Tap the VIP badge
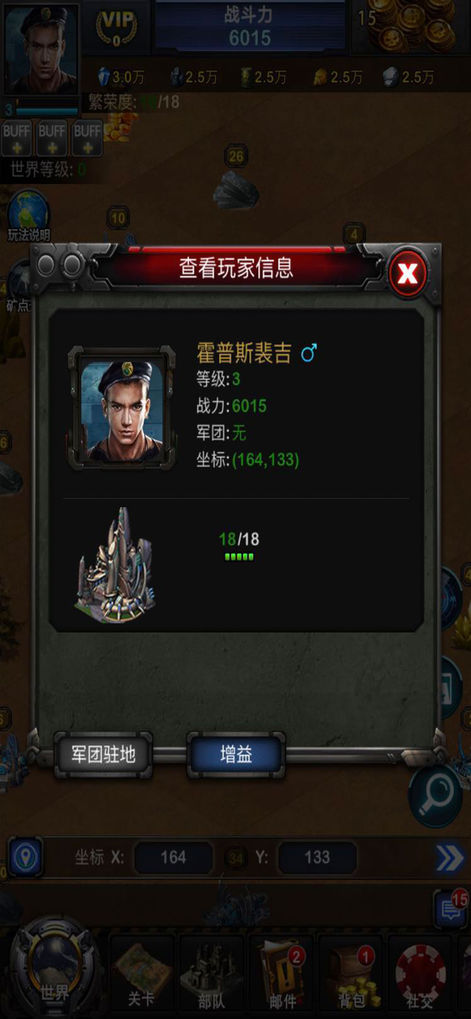 tap(116, 27)
